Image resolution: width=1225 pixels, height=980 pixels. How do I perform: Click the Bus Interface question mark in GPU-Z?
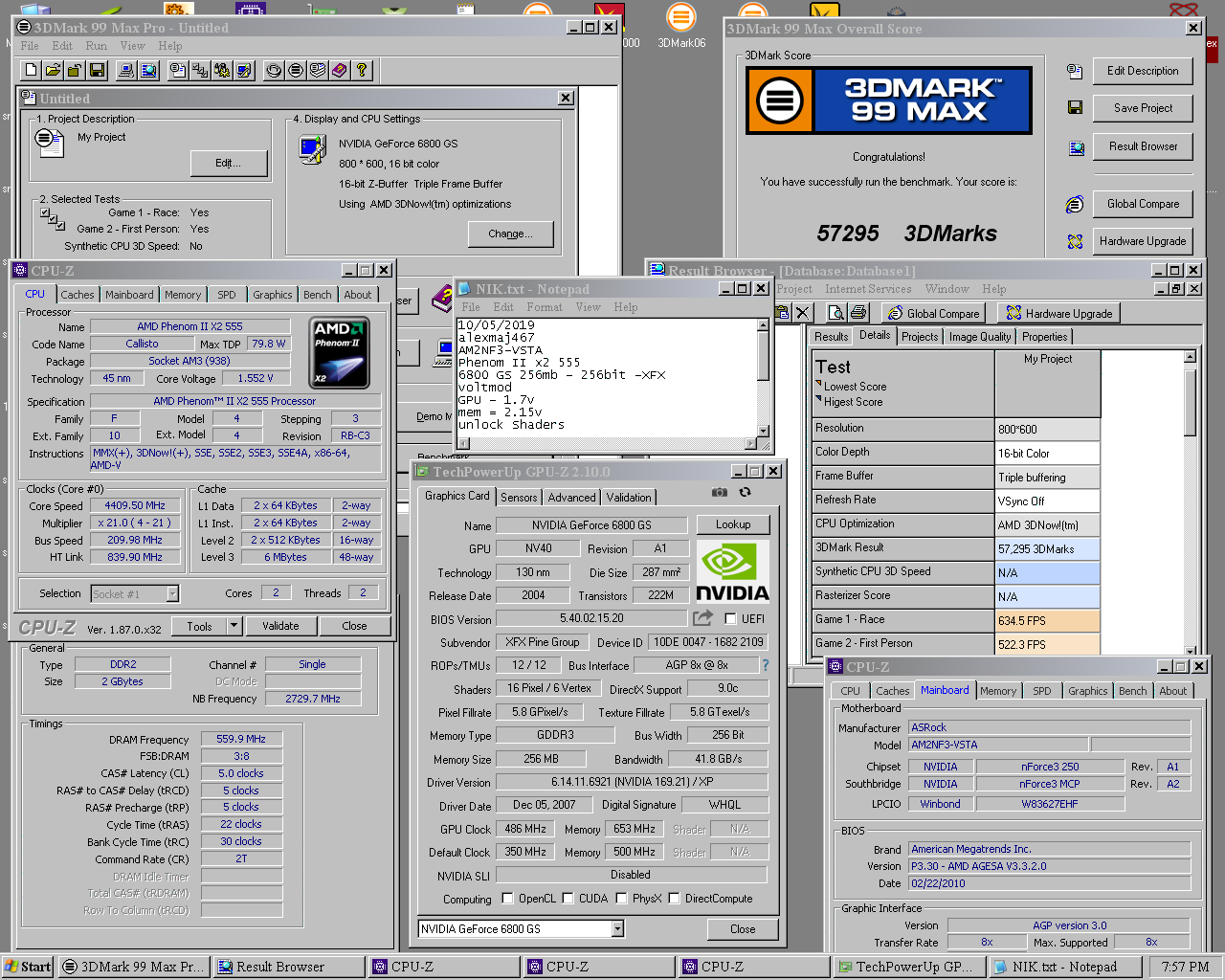[x=765, y=664]
